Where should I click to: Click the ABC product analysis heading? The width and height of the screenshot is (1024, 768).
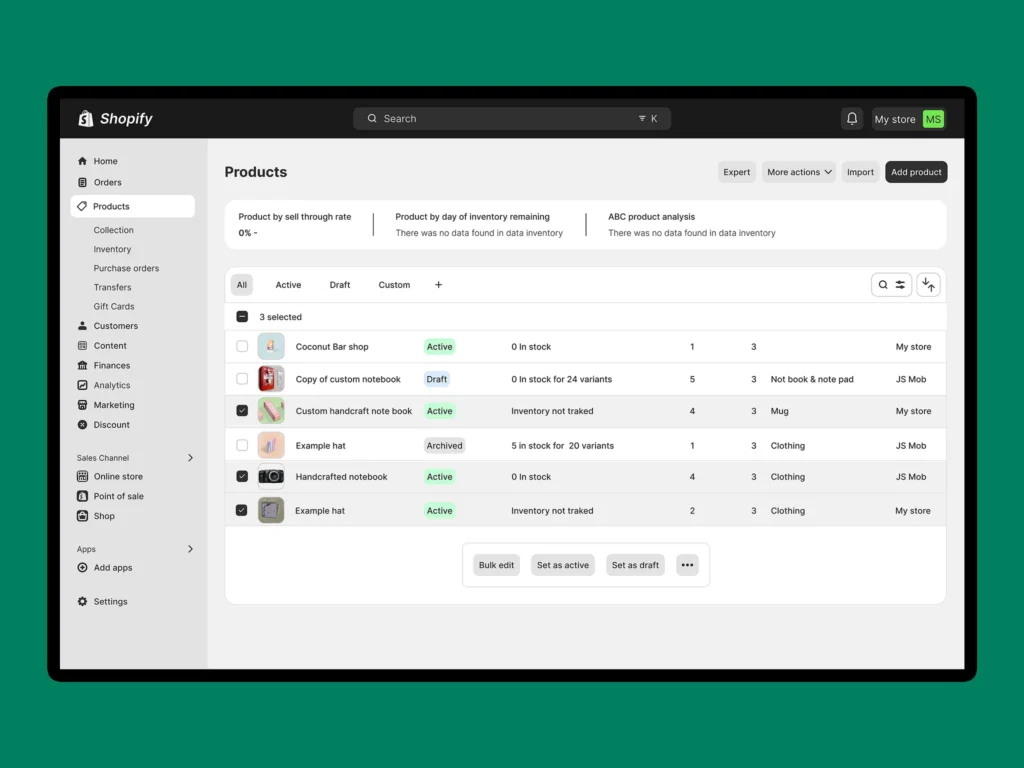pos(651,216)
